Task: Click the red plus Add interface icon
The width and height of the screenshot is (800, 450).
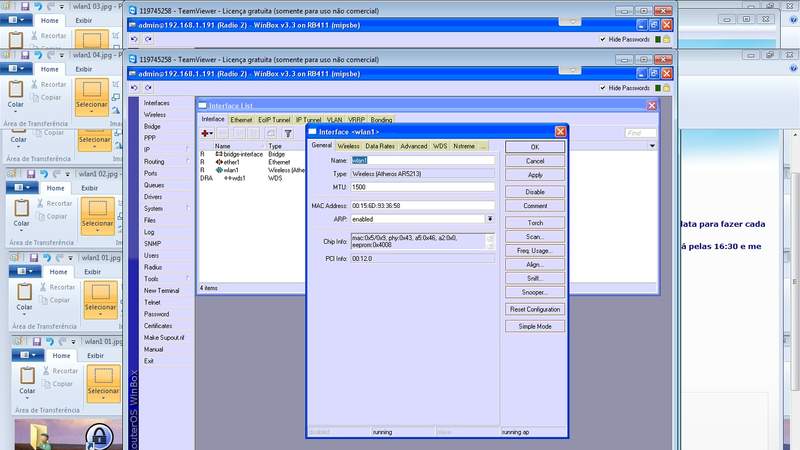Action: pos(205,133)
